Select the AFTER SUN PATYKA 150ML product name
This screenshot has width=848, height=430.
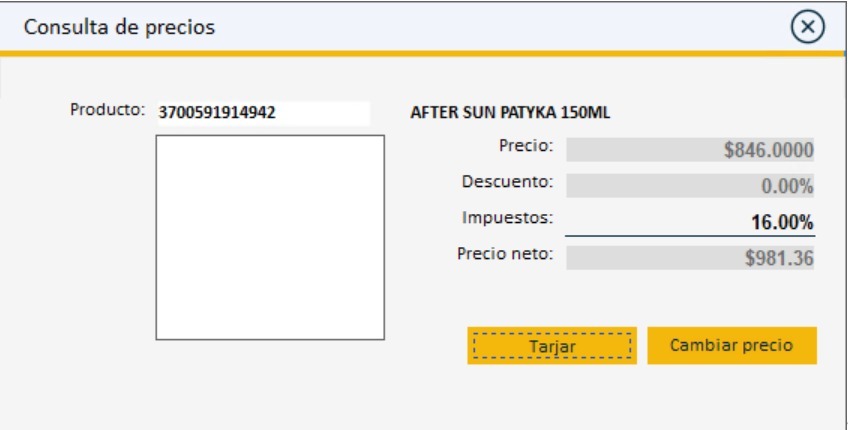[x=510, y=112]
